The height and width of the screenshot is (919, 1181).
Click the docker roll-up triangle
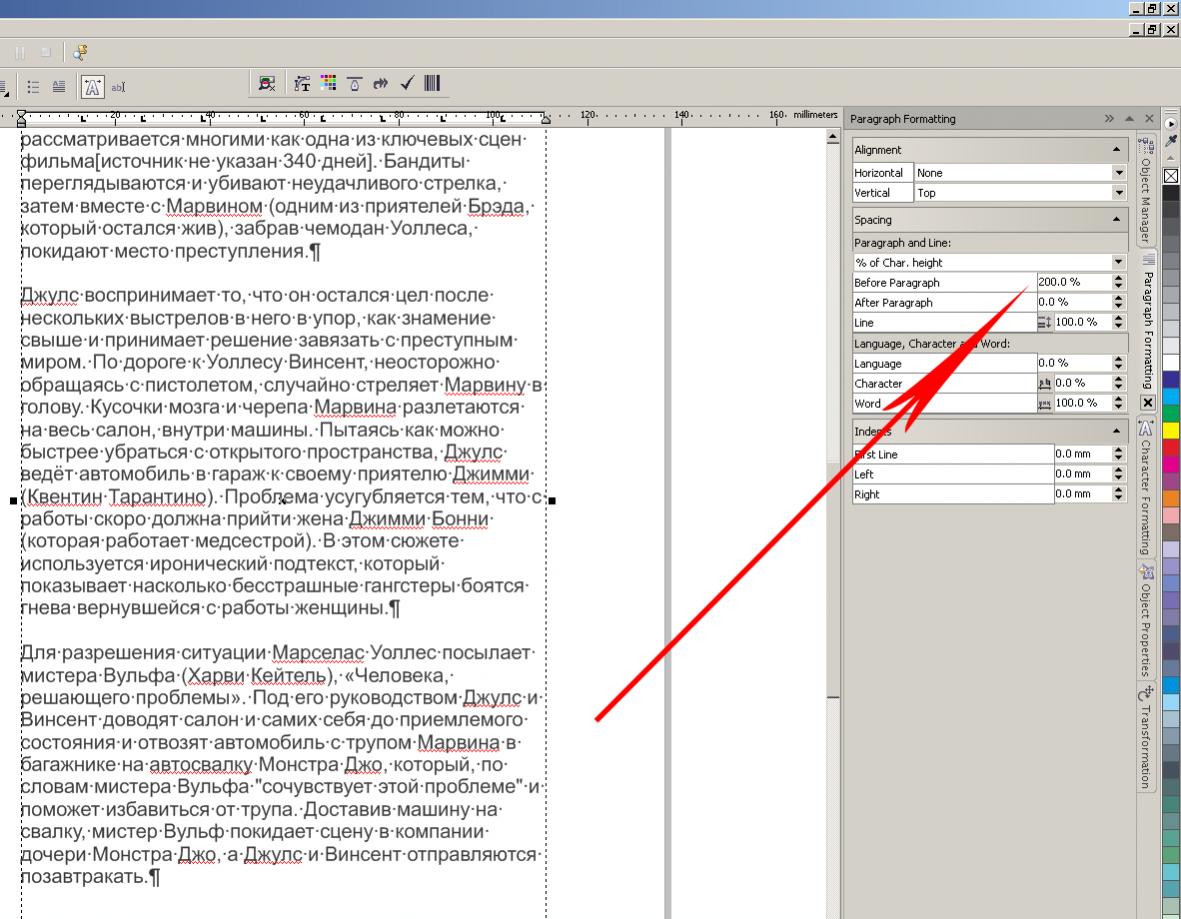point(1129,118)
